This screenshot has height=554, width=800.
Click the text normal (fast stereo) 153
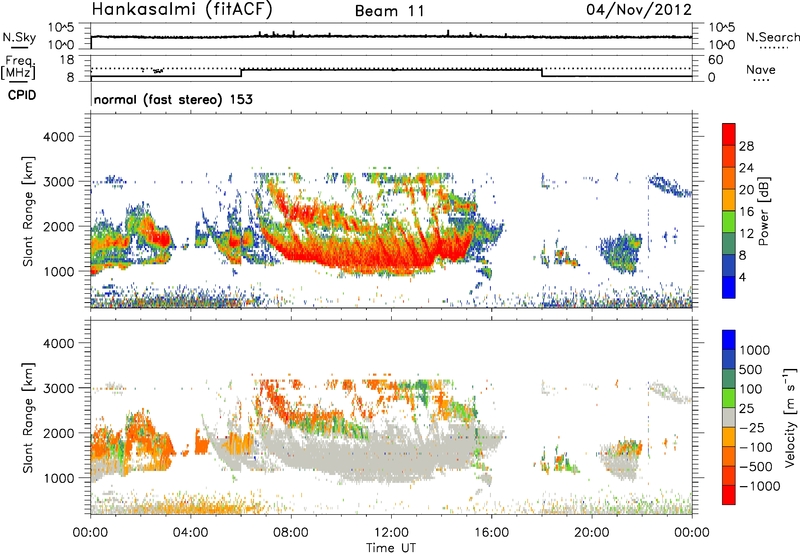173,99
